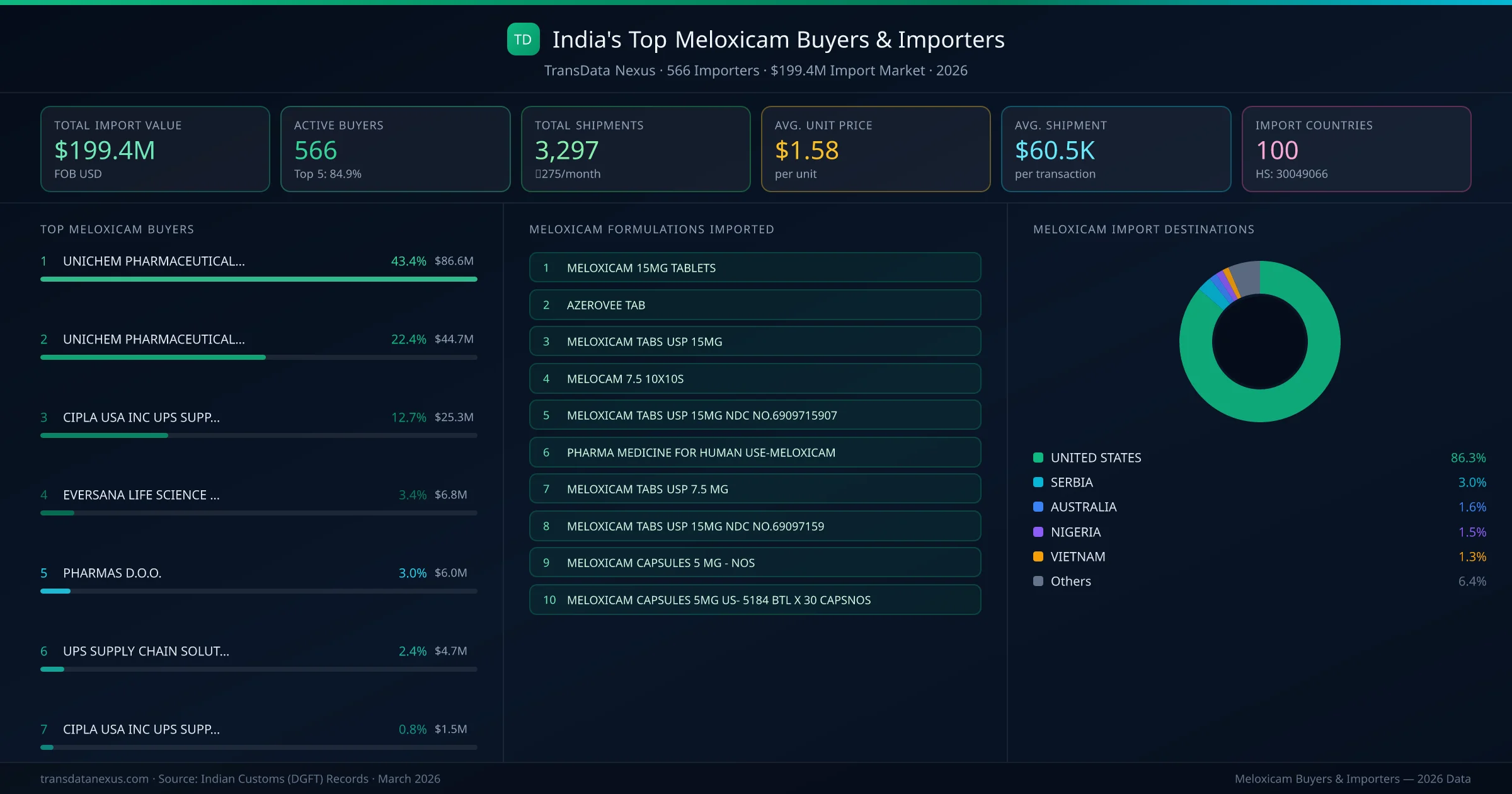
Task: Open the TOP MELOXICAM BUYERS section
Action: (x=117, y=229)
